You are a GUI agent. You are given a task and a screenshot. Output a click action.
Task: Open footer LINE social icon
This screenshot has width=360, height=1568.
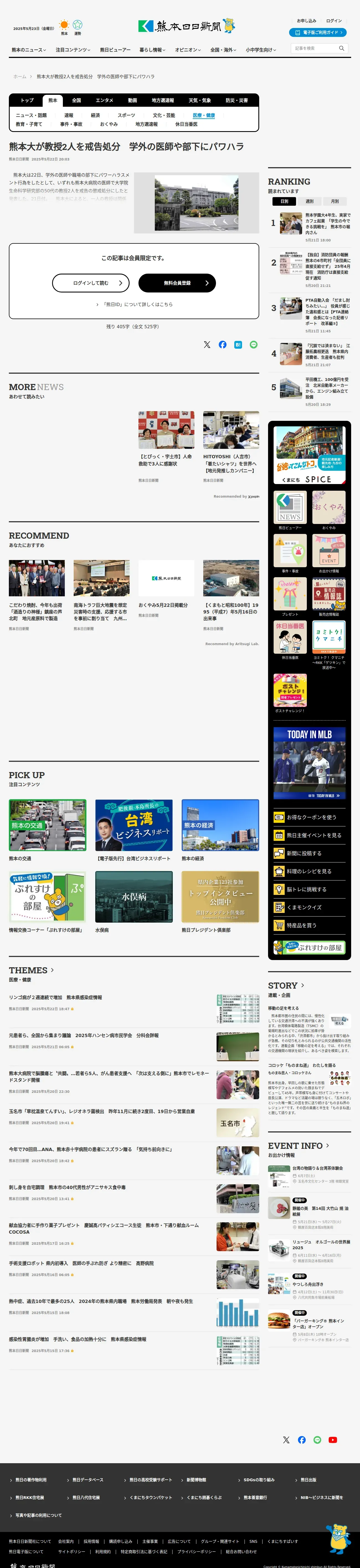point(317,1440)
